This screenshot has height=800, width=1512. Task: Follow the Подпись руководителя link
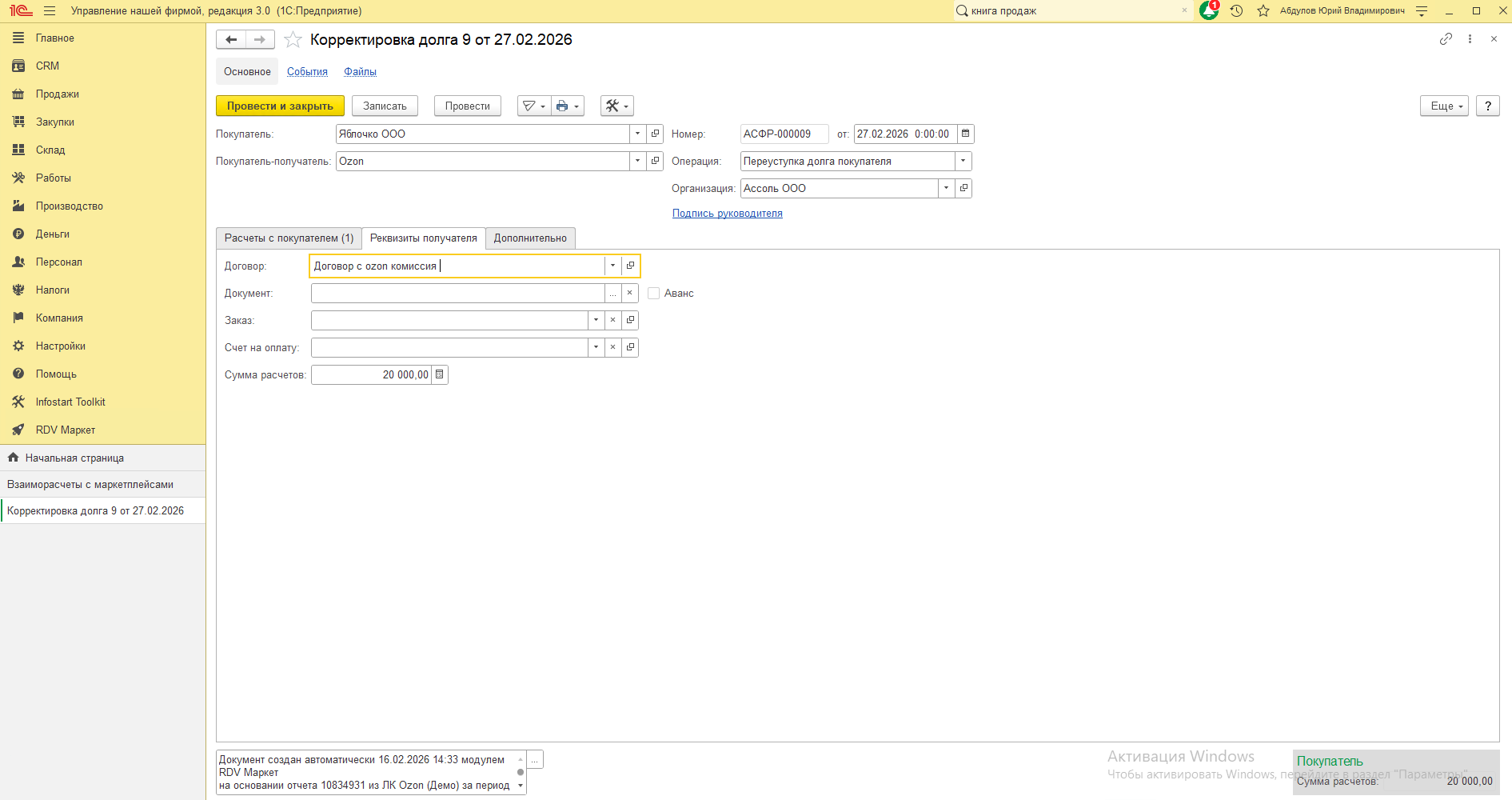[x=727, y=214]
